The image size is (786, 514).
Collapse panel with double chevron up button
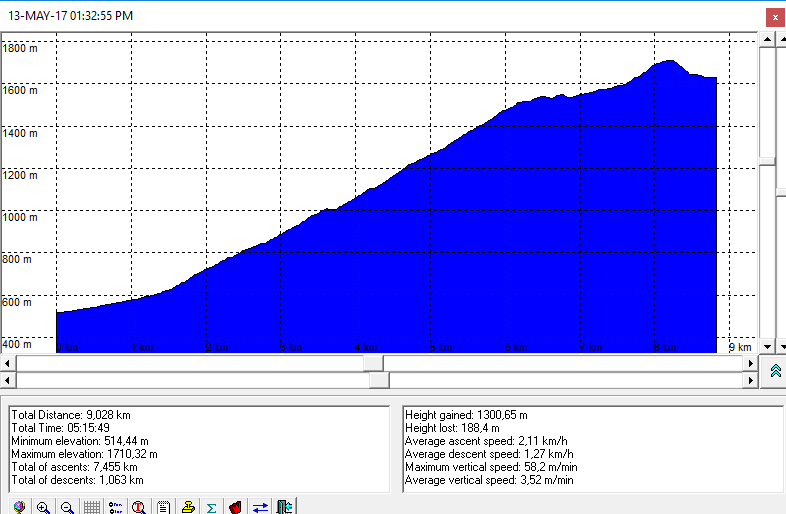(x=775, y=371)
